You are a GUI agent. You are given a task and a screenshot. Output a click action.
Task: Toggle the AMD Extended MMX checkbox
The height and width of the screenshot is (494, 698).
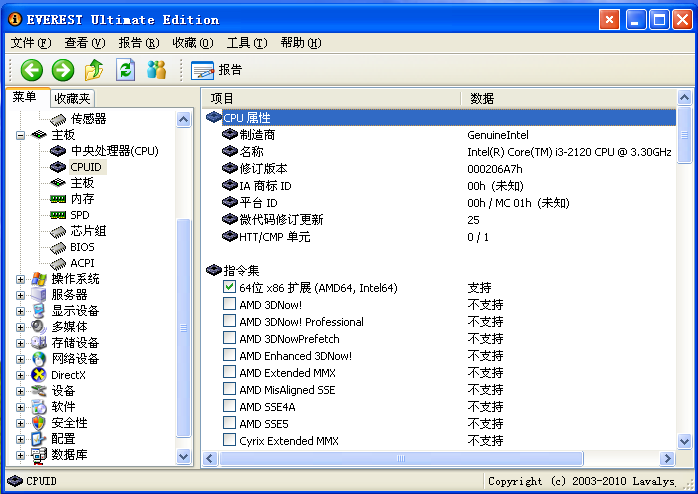tap(229, 372)
